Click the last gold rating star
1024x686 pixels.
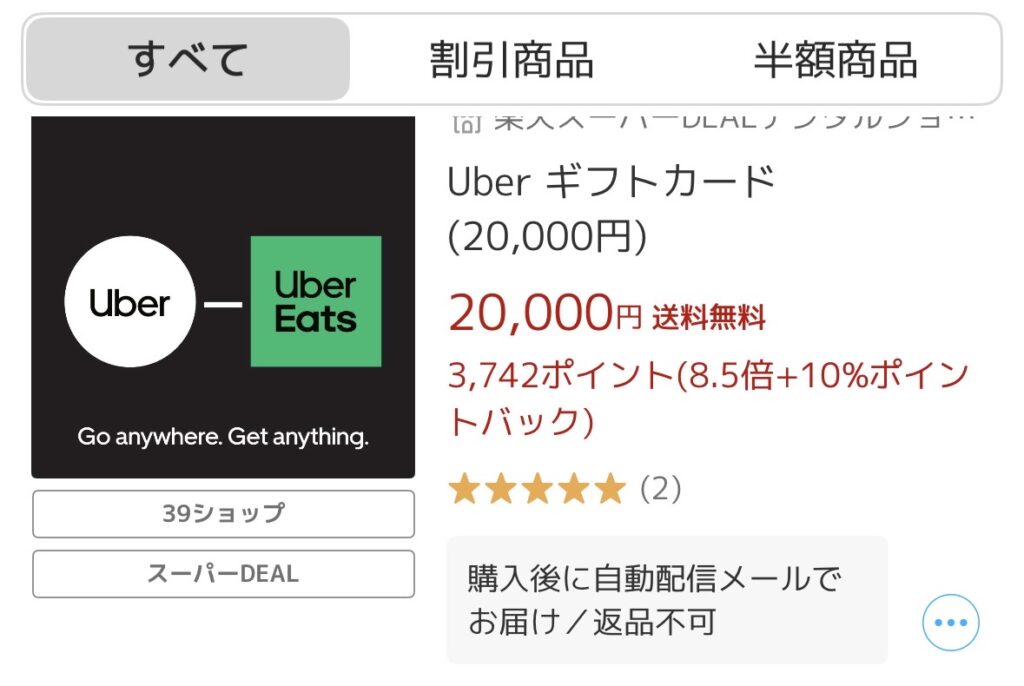609,489
